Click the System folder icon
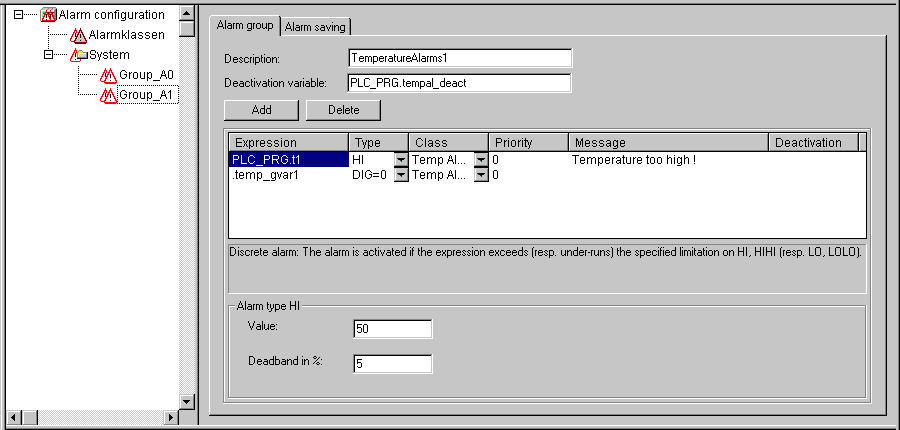Viewport: 900px width, 430px height. [x=79, y=55]
